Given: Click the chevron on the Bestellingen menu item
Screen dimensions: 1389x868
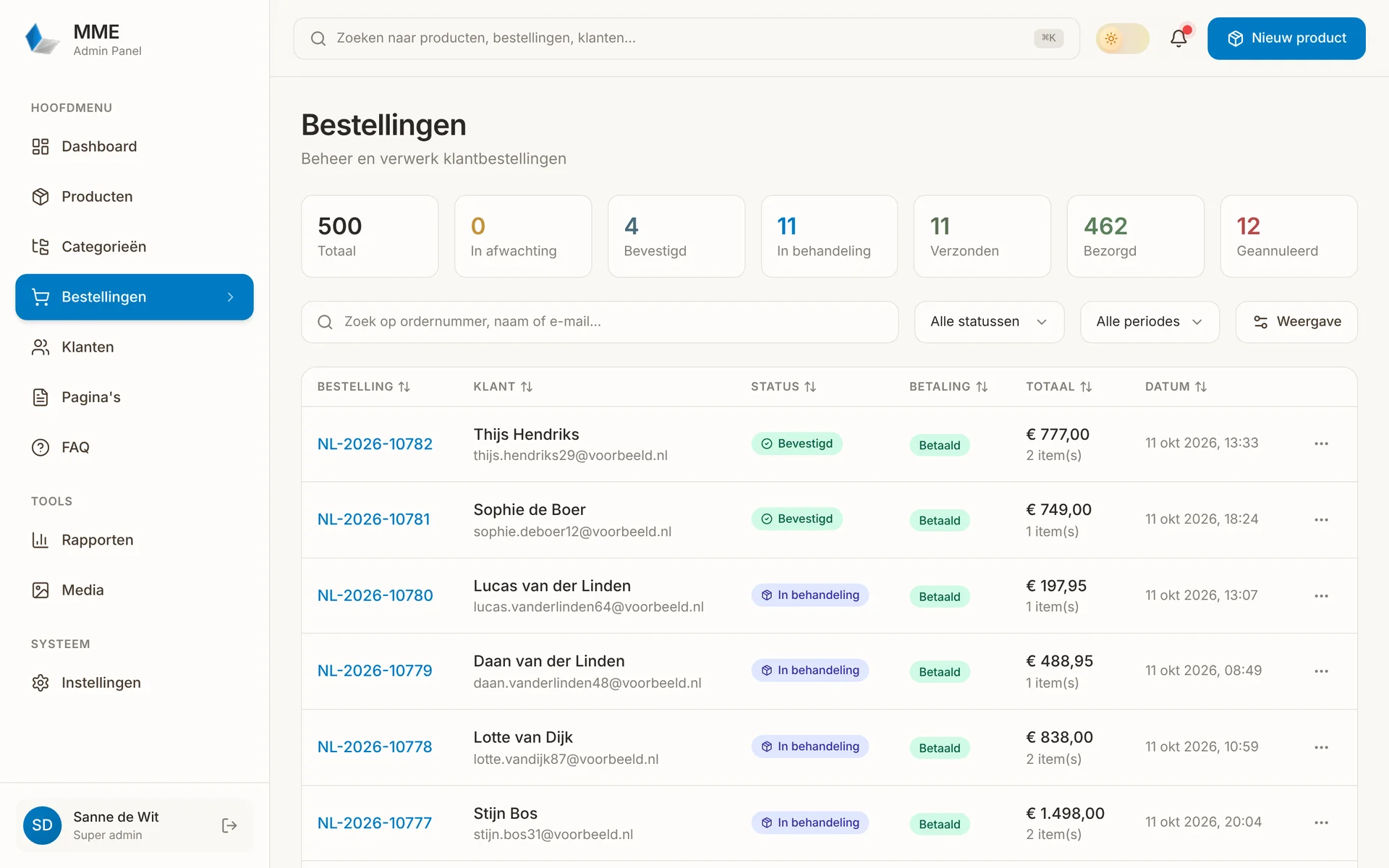Looking at the screenshot, I should click(230, 297).
